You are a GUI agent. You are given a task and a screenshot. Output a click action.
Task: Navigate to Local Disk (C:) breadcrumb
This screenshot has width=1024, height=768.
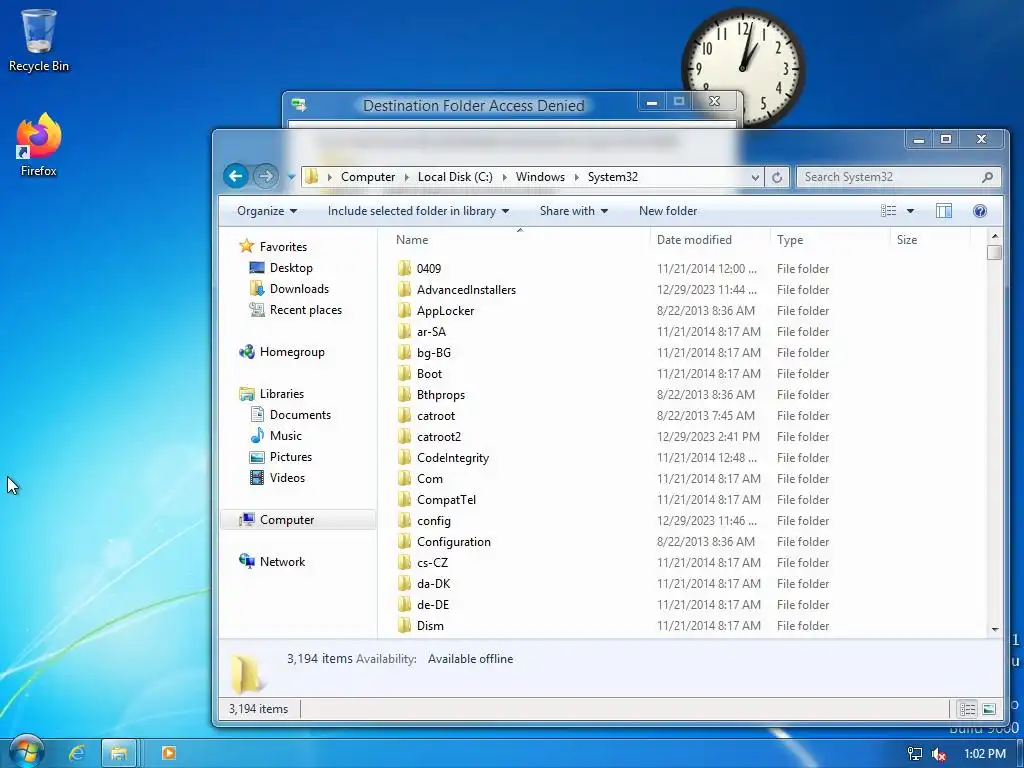point(455,177)
